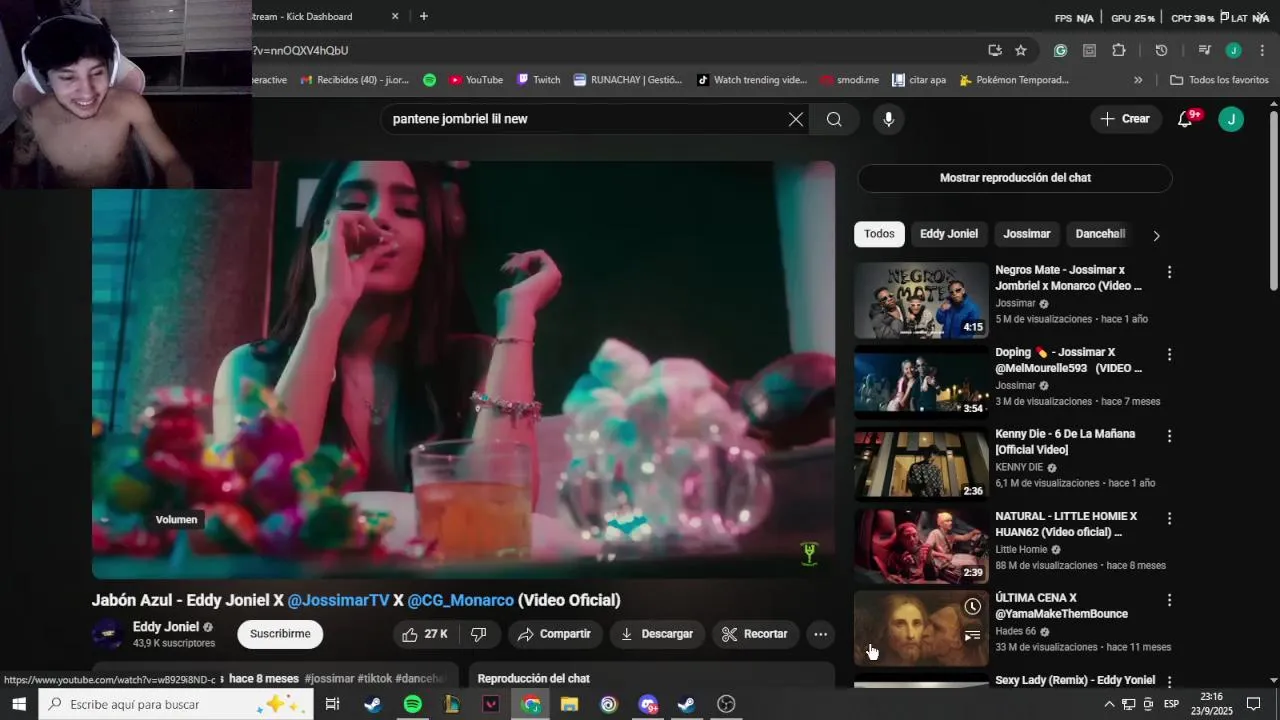1280x720 pixels.
Task: Open options for Kenny Die video
Action: point(1169,436)
